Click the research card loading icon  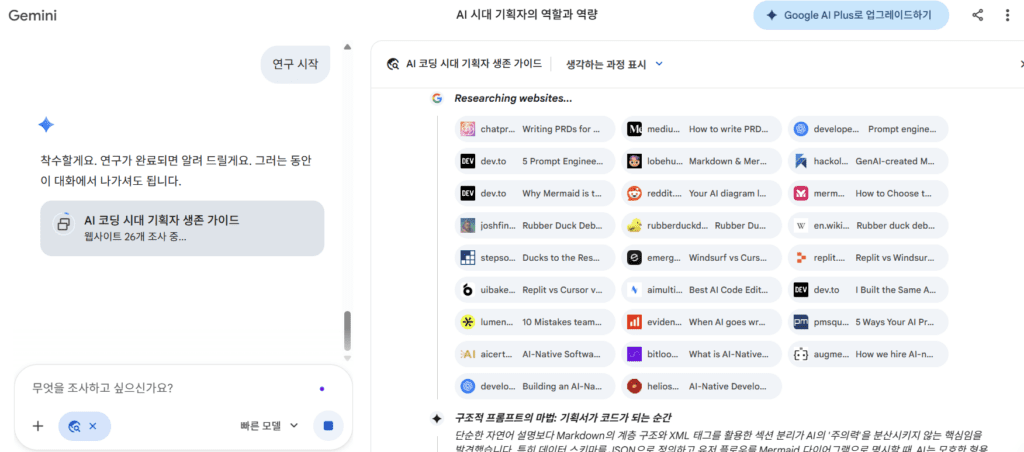tap(64, 223)
